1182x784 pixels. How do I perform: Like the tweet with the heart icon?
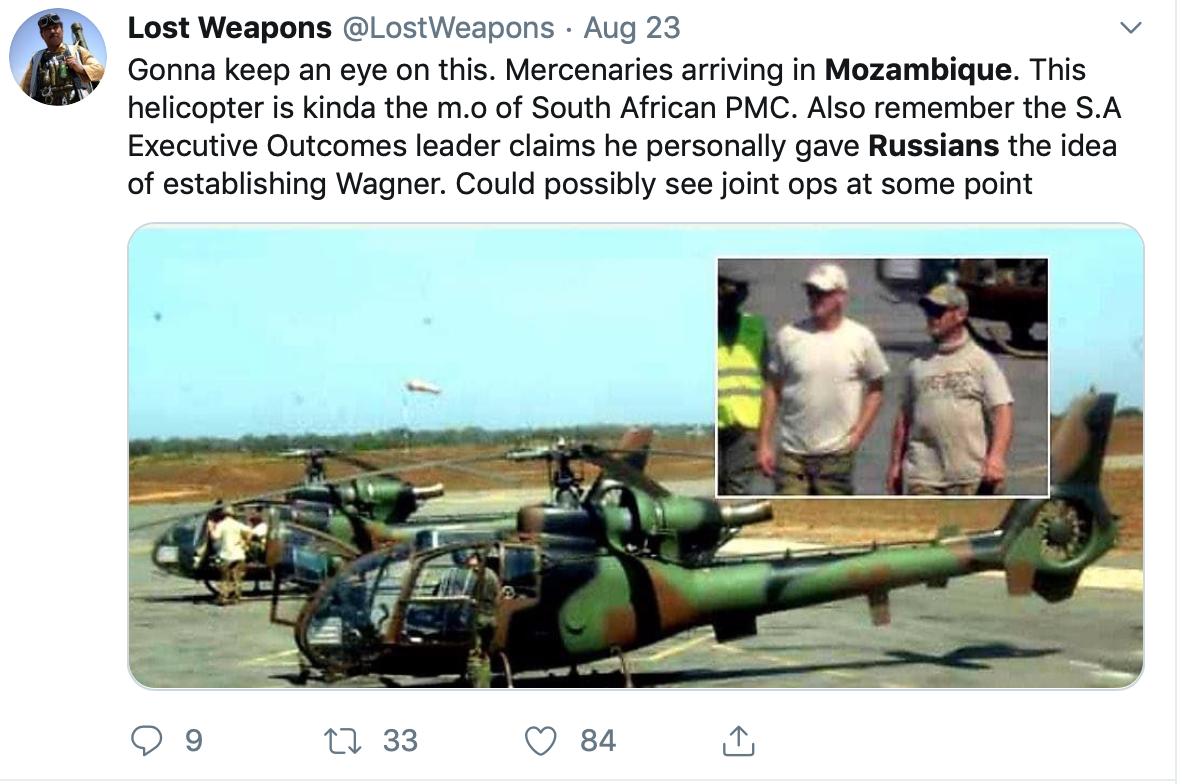(541, 740)
